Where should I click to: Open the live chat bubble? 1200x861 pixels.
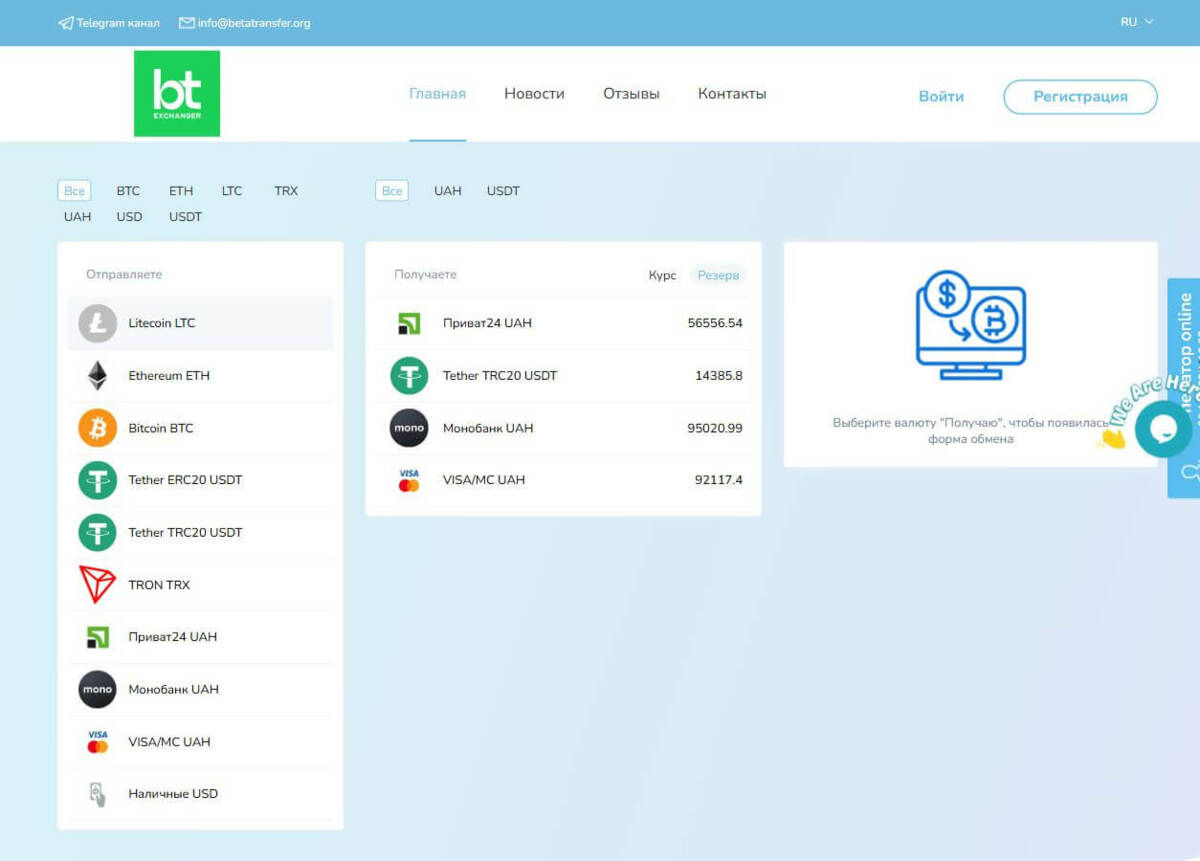coord(1163,428)
